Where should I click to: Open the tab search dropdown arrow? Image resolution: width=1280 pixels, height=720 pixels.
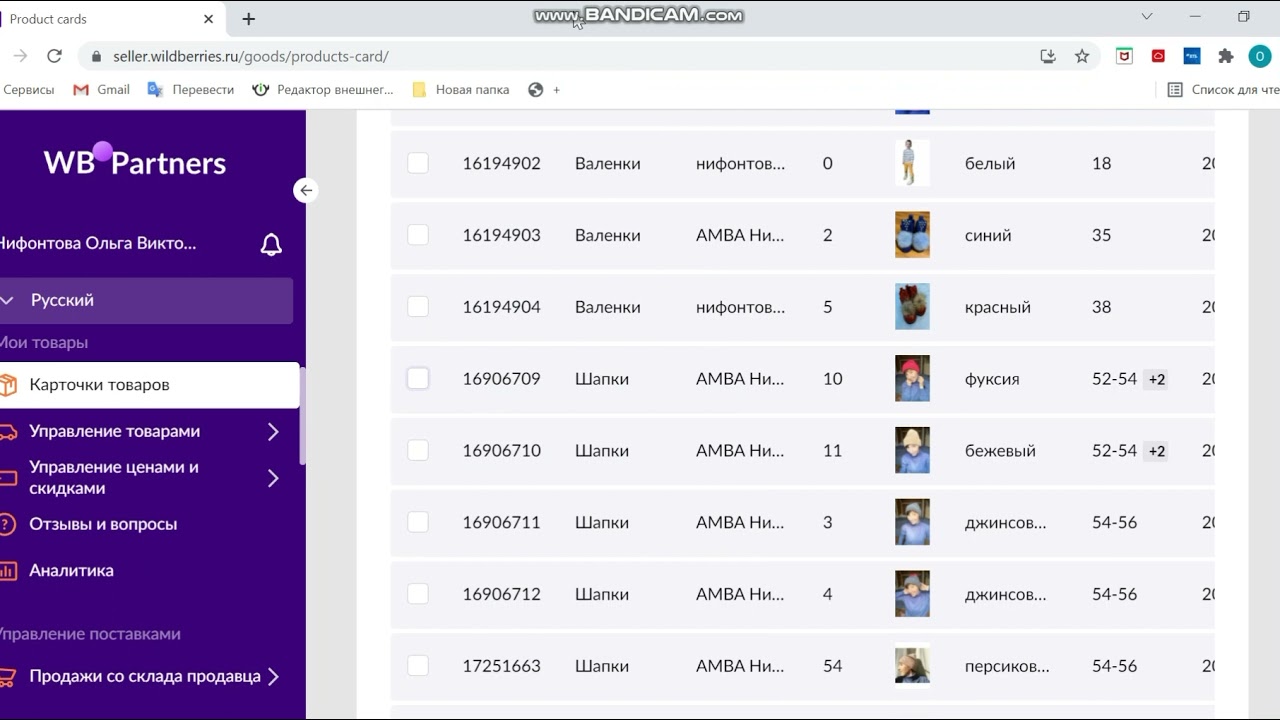pos(1147,17)
